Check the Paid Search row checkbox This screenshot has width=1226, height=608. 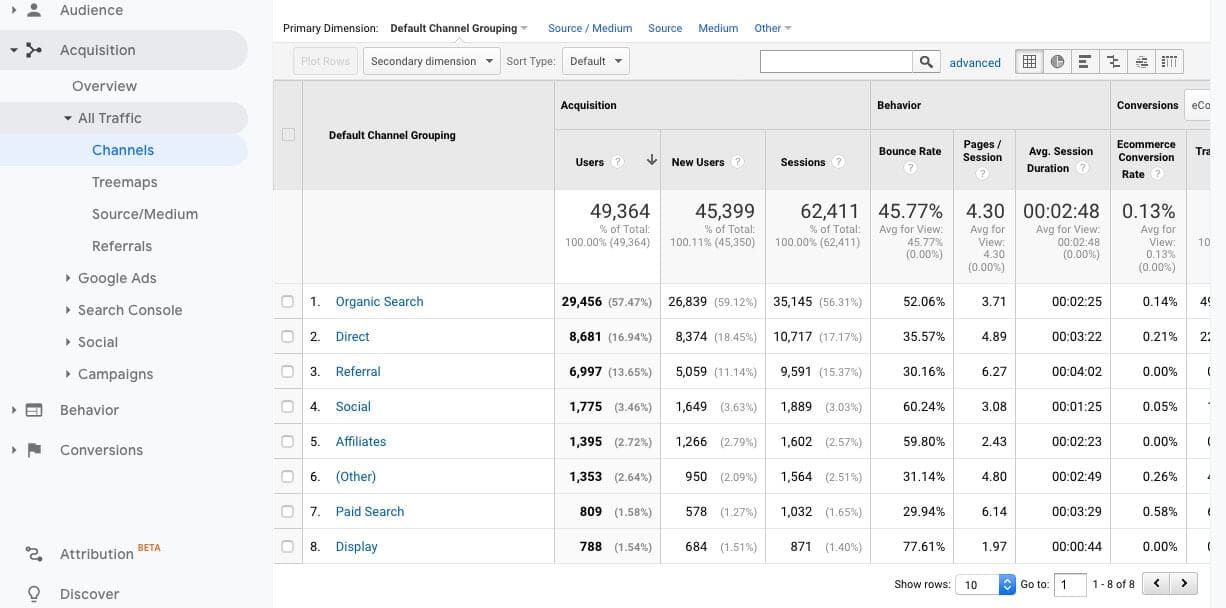click(288, 511)
